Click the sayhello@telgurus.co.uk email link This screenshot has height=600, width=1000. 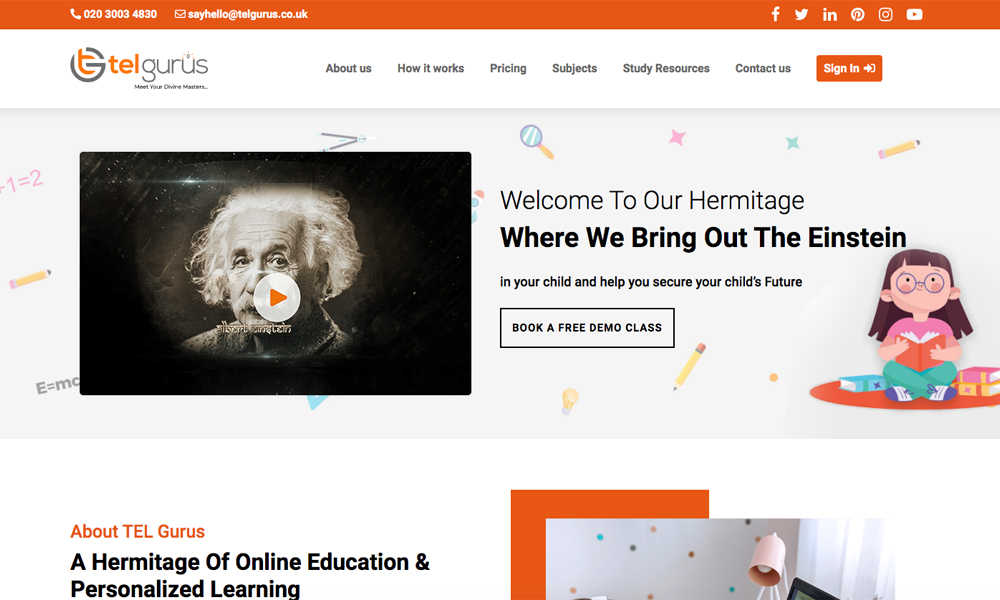point(247,14)
